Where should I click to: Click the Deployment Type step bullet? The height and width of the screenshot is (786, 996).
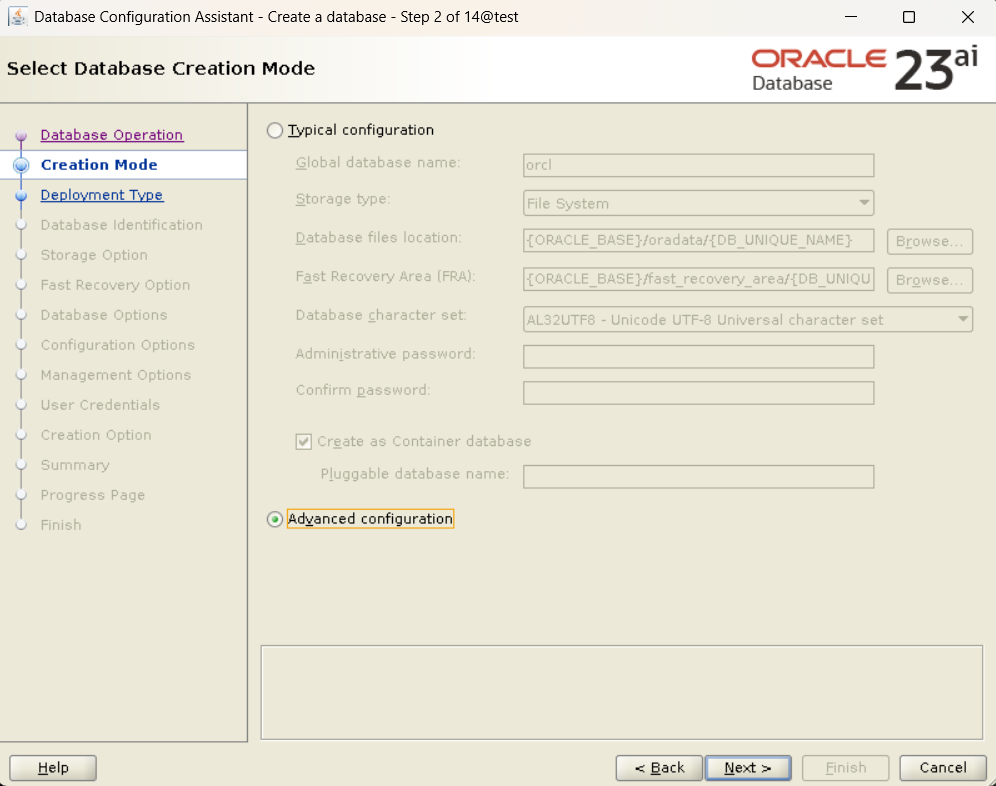click(x=21, y=195)
